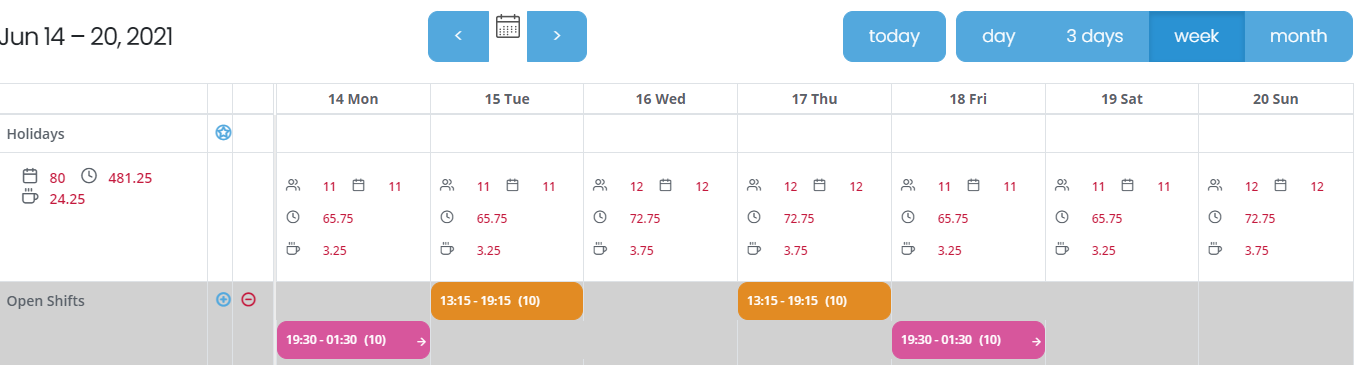
Task: Open Friday's 19:30 - 01:30 open shift
Action: [x=968, y=340]
